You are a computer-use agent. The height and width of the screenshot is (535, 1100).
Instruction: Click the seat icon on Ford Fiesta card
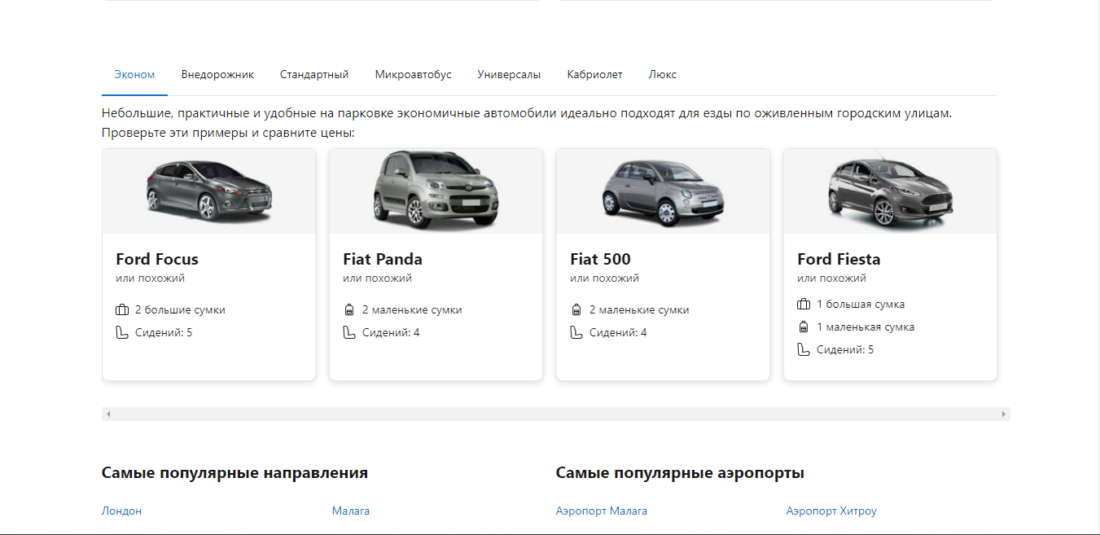[804, 349]
